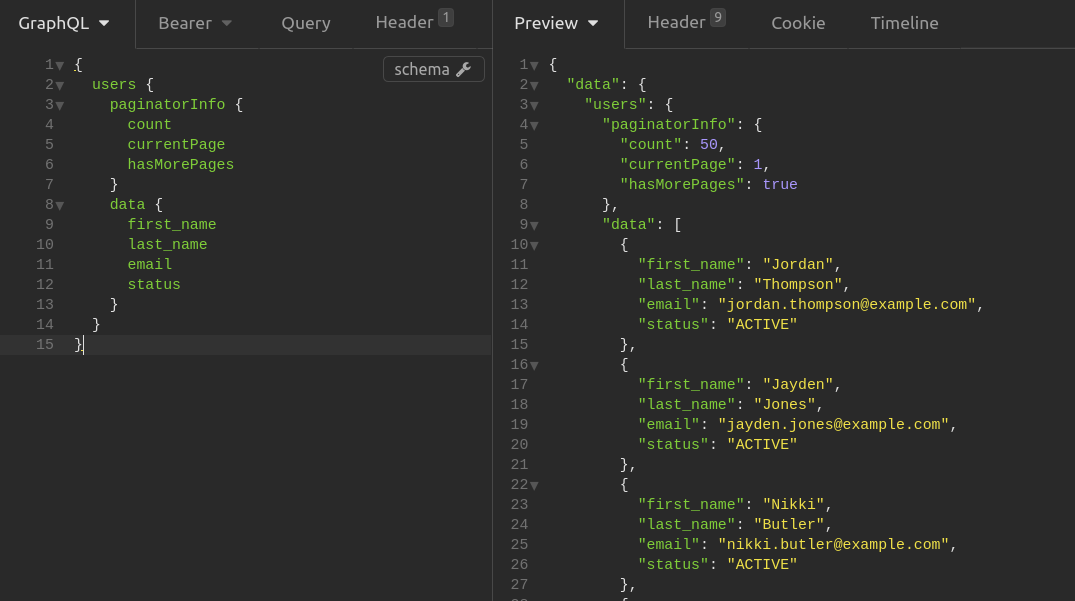The height and width of the screenshot is (601, 1075).
Task: Switch to the Cookie tab
Action: (x=798, y=23)
